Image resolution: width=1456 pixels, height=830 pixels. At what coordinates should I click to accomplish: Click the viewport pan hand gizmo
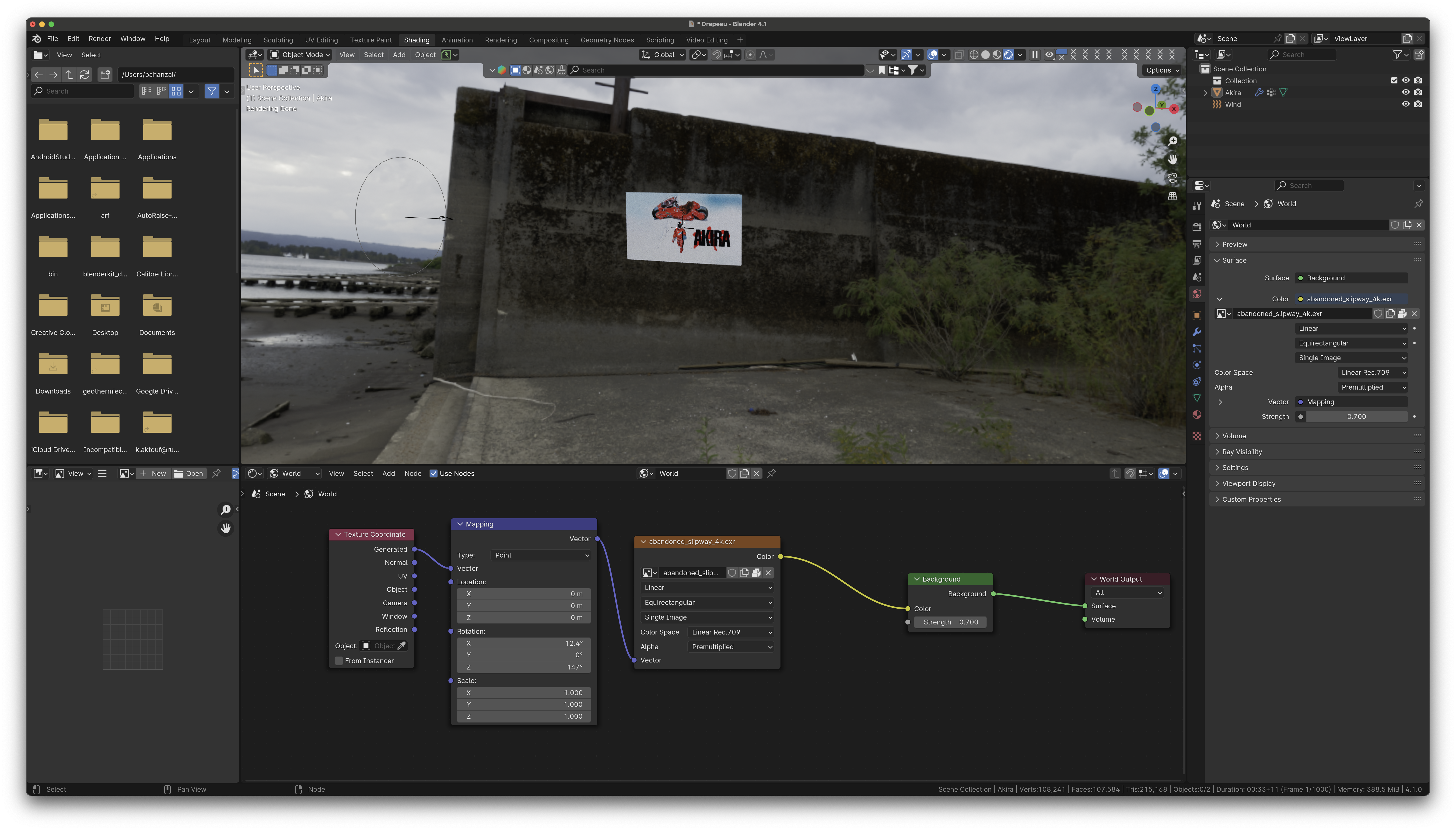pyautogui.click(x=1172, y=160)
